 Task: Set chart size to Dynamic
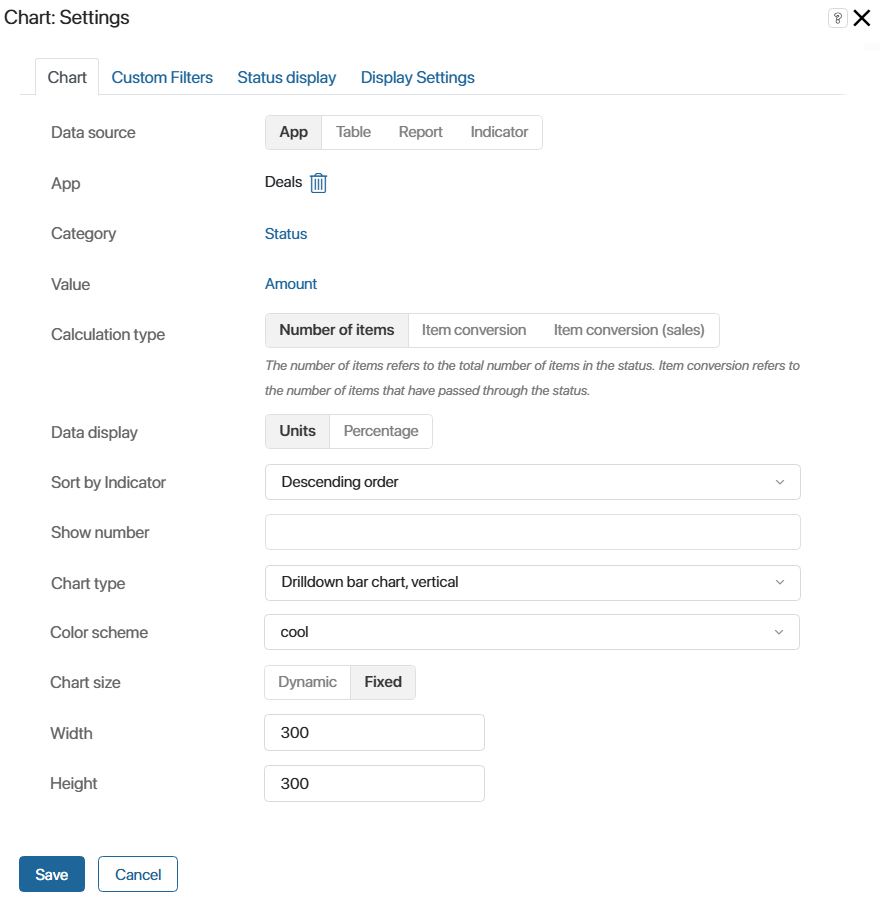307,682
